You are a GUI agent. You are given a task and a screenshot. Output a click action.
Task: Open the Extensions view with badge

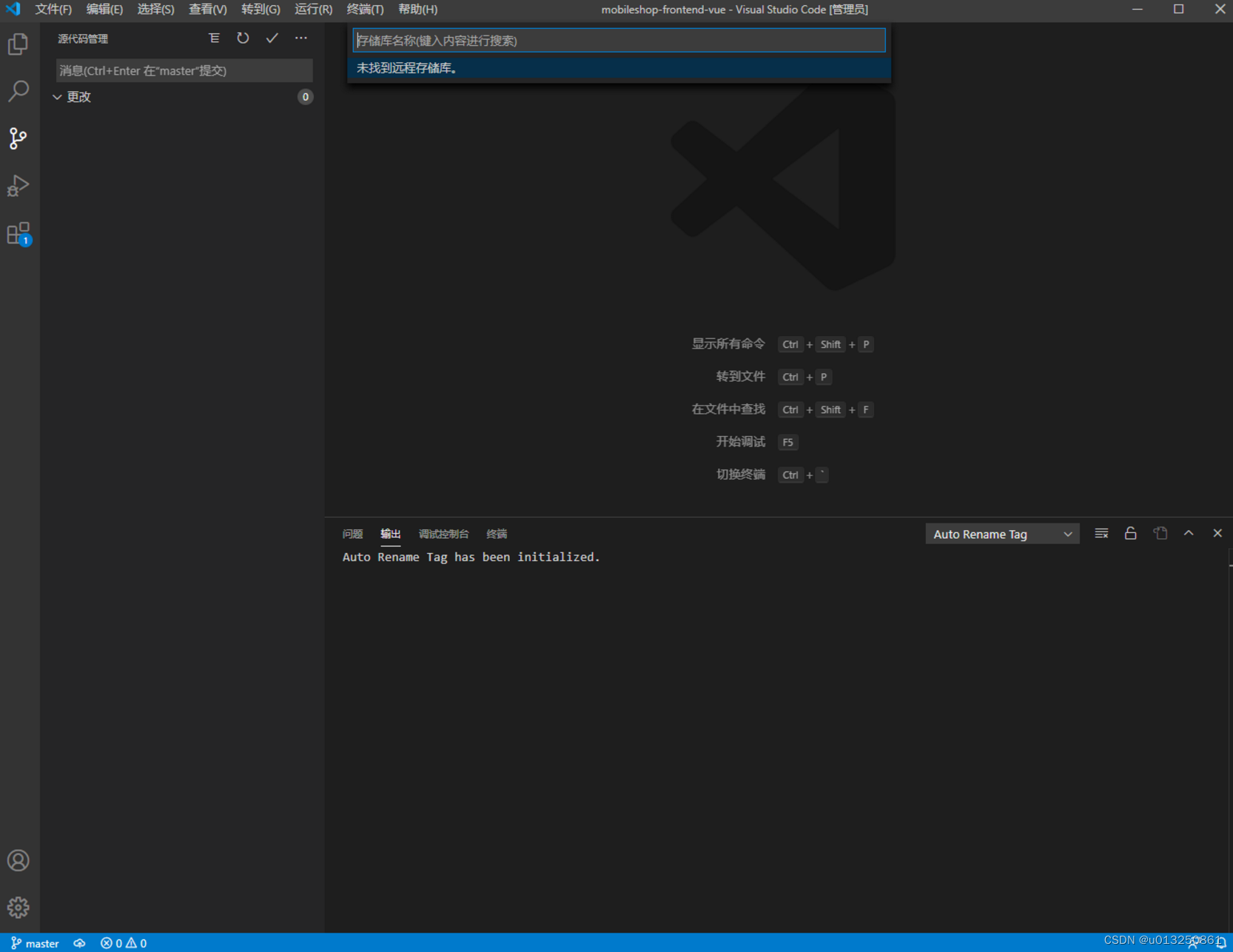coord(19,233)
